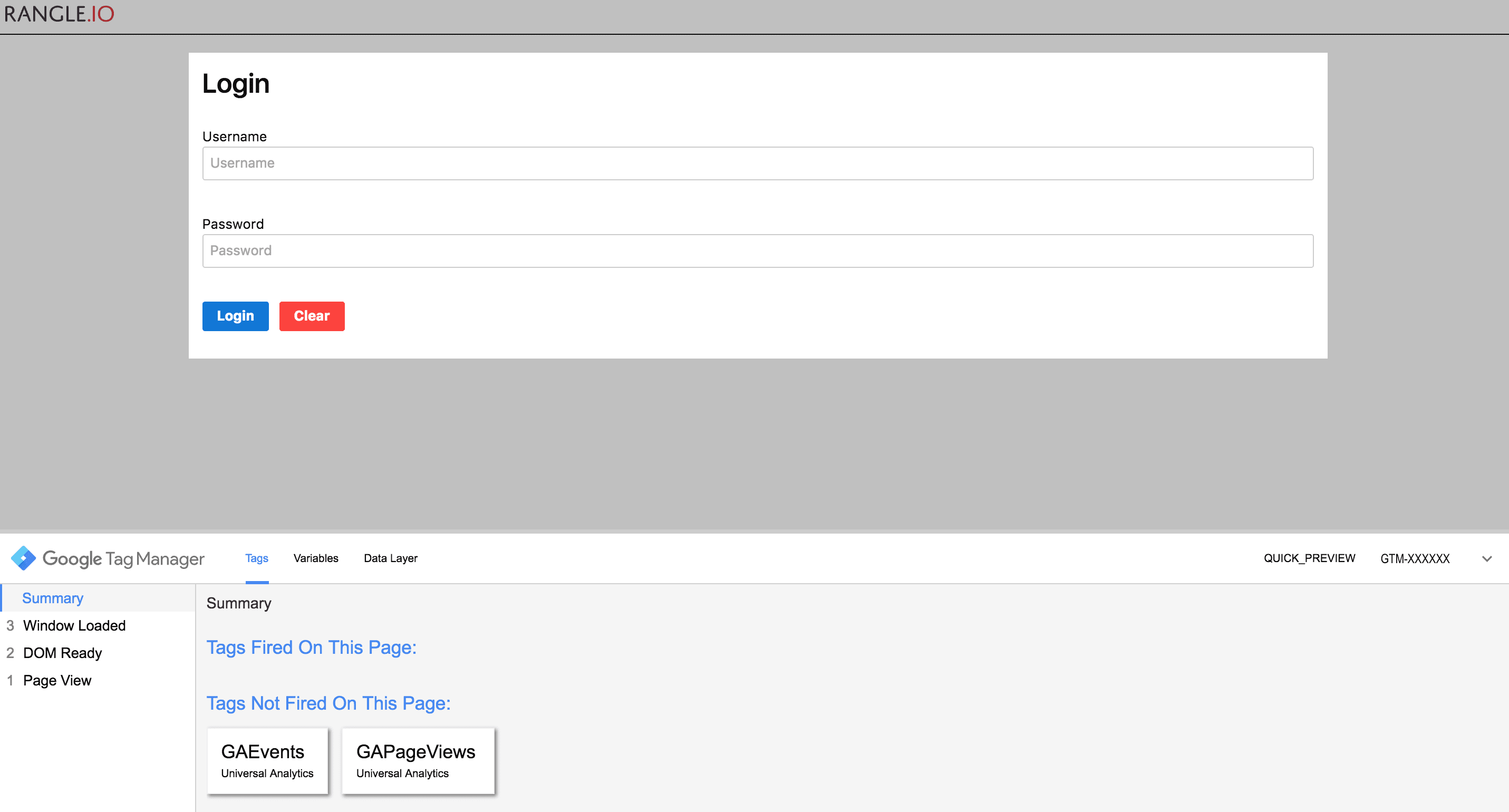Select the DOM Ready event

pos(98,653)
